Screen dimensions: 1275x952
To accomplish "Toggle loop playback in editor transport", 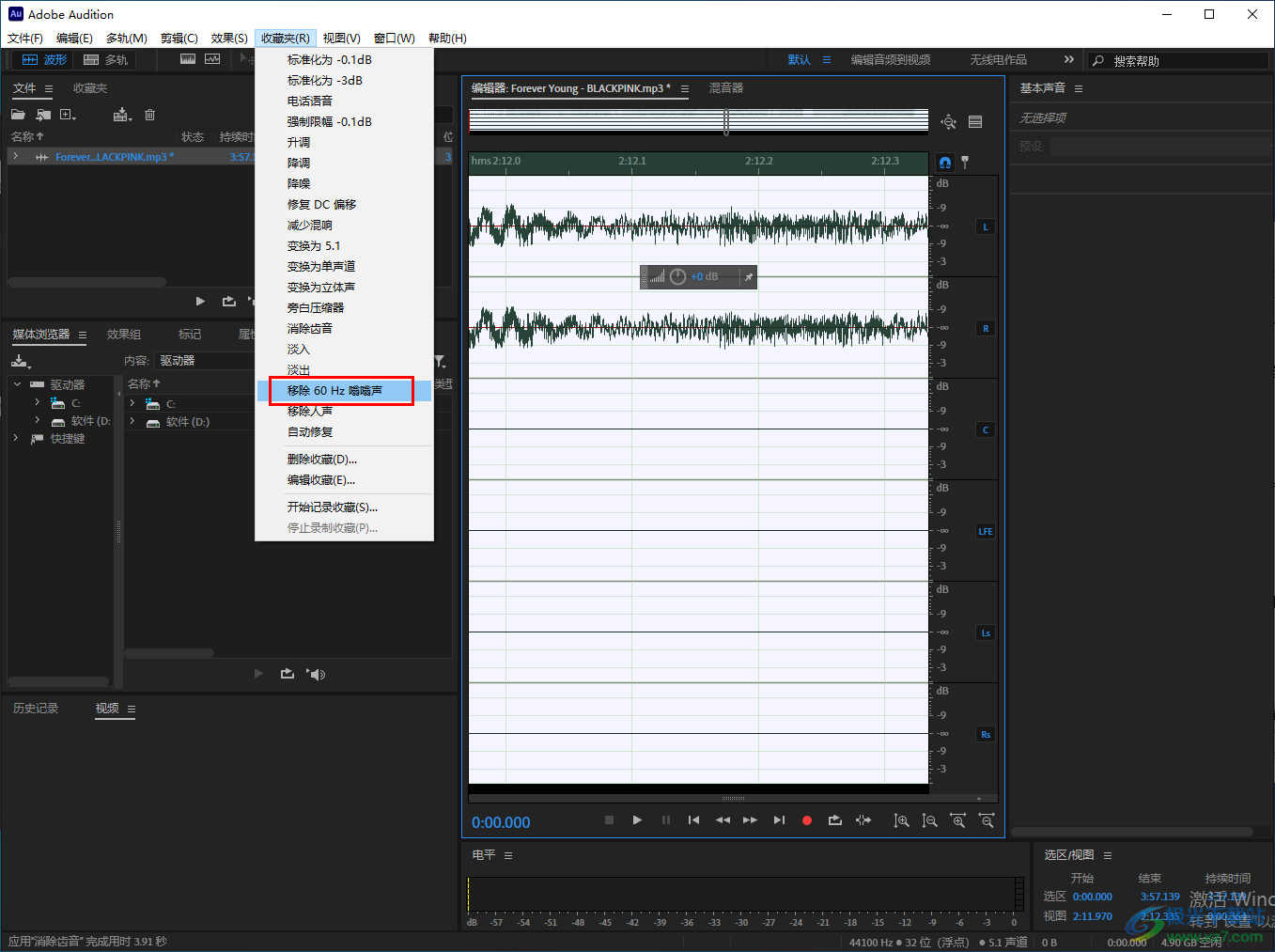I will click(x=834, y=820).
